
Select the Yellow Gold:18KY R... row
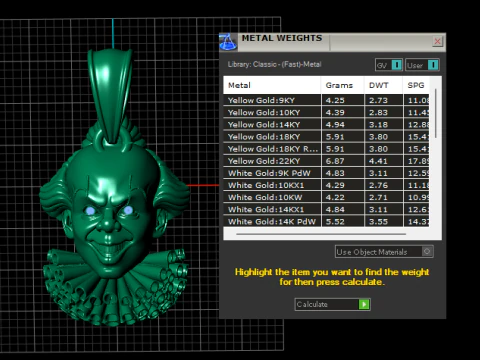click(x=326, y=149)
